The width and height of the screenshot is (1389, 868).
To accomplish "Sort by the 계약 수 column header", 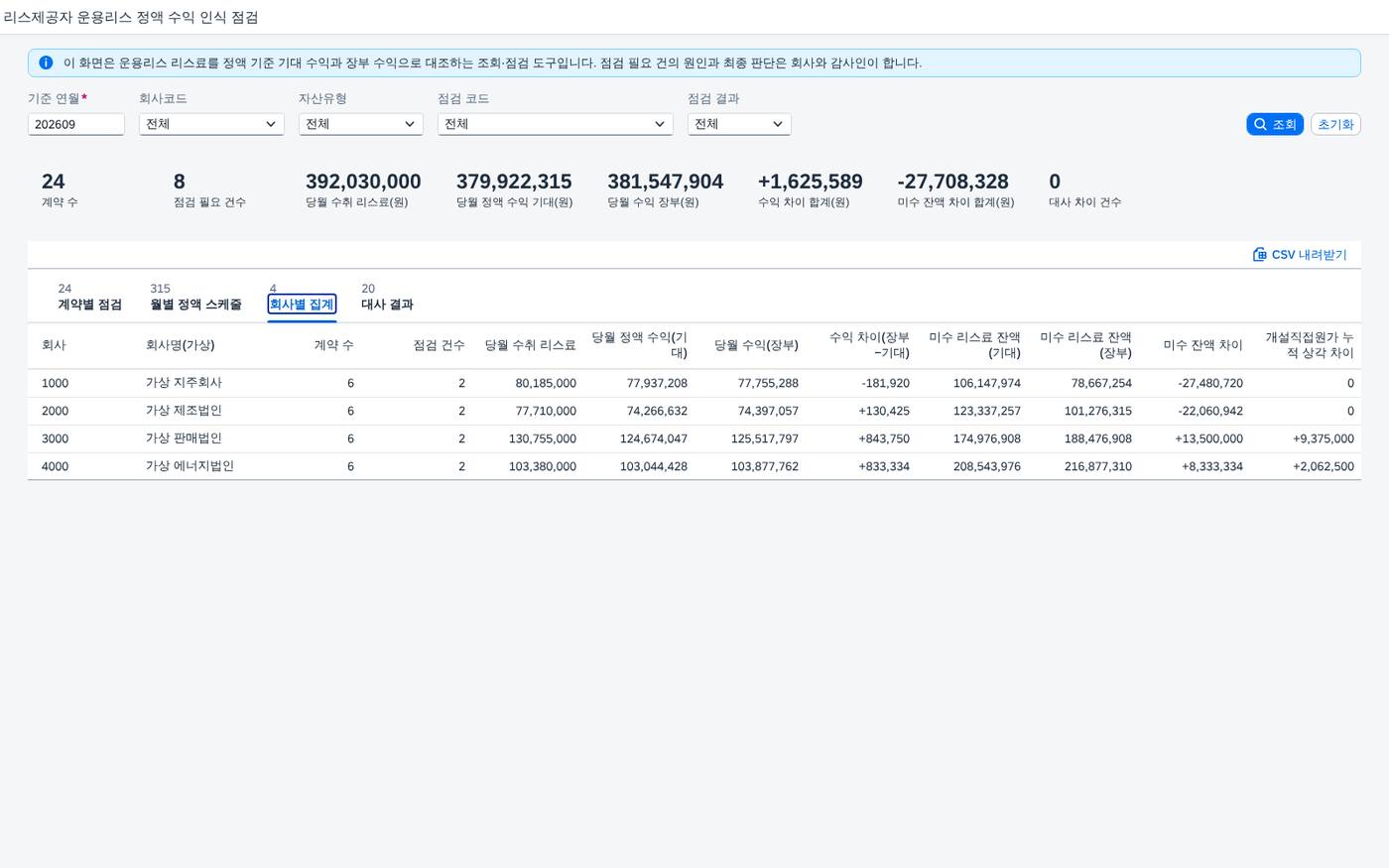I will pyautogui.click(x=333, y=345).
